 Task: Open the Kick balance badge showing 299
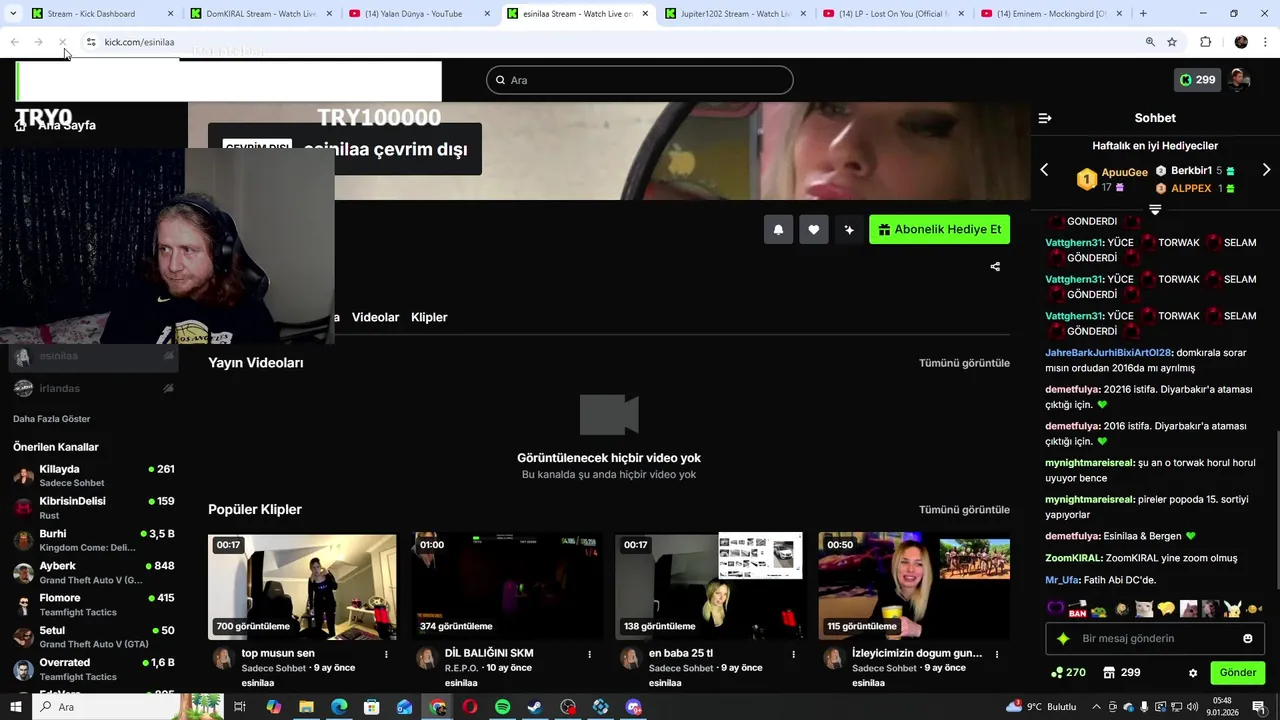click(x=1197, y=80)
